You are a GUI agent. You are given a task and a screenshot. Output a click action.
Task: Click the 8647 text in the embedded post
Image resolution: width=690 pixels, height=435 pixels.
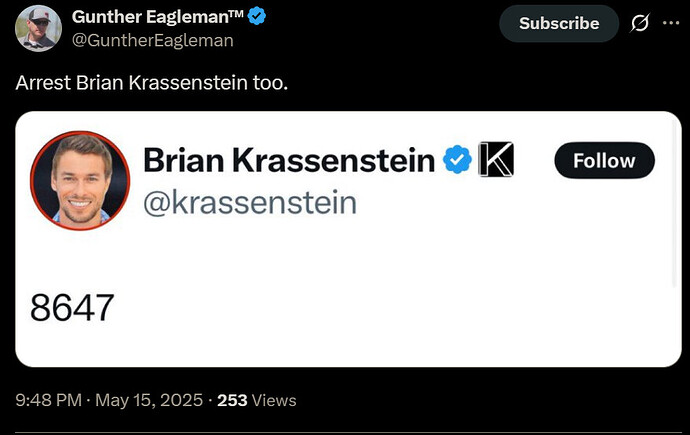point(72,307)
